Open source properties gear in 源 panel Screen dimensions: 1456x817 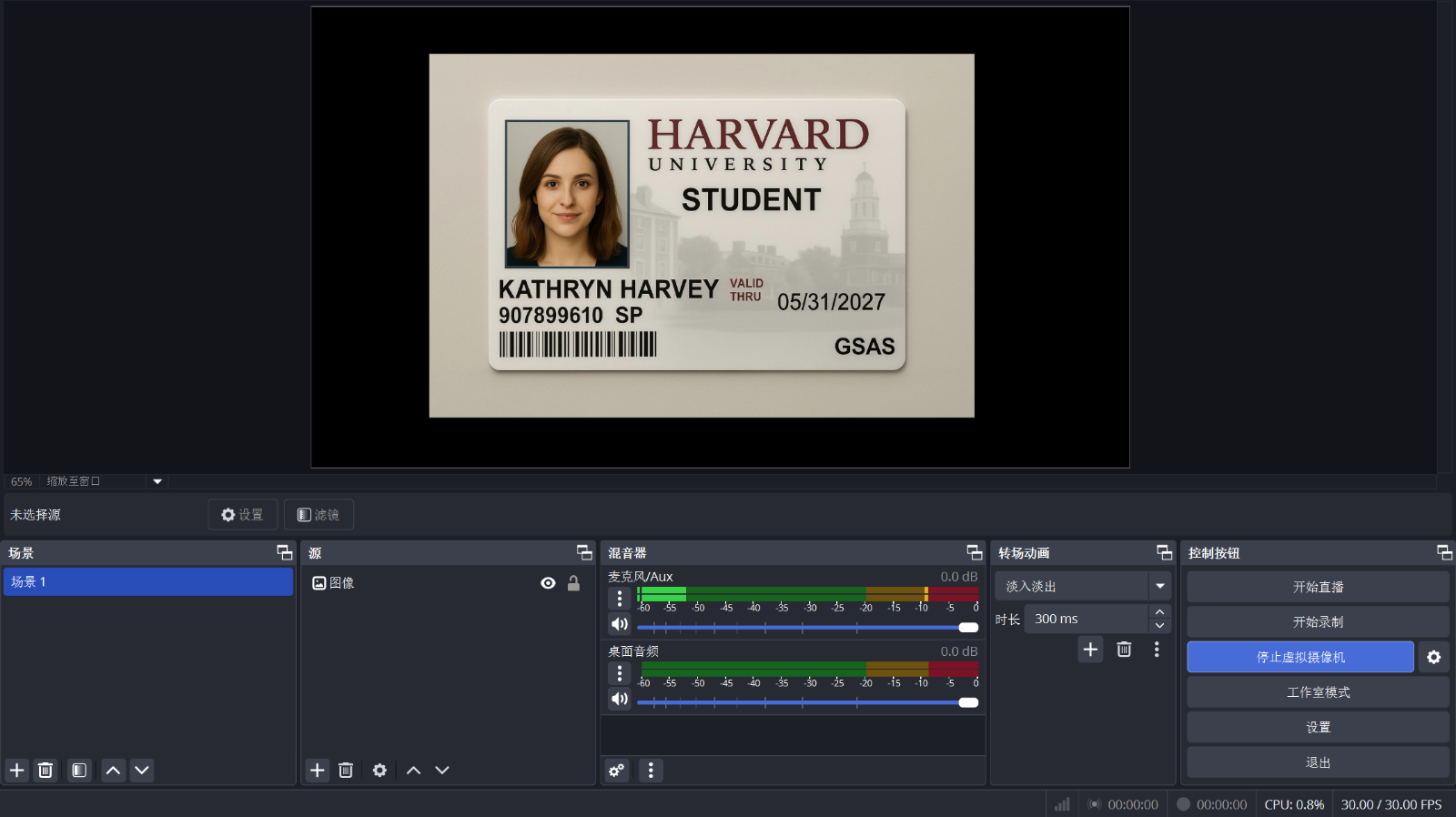click(379, 771)
